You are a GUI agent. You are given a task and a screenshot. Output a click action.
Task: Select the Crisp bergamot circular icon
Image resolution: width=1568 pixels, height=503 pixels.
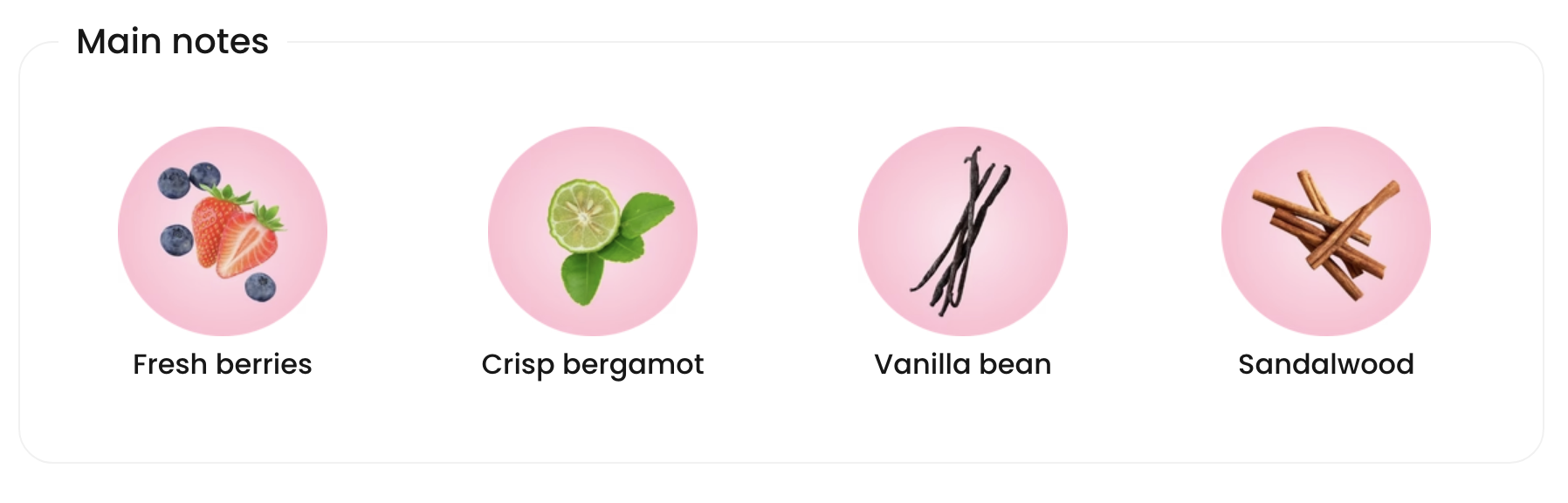click(593, 231)
